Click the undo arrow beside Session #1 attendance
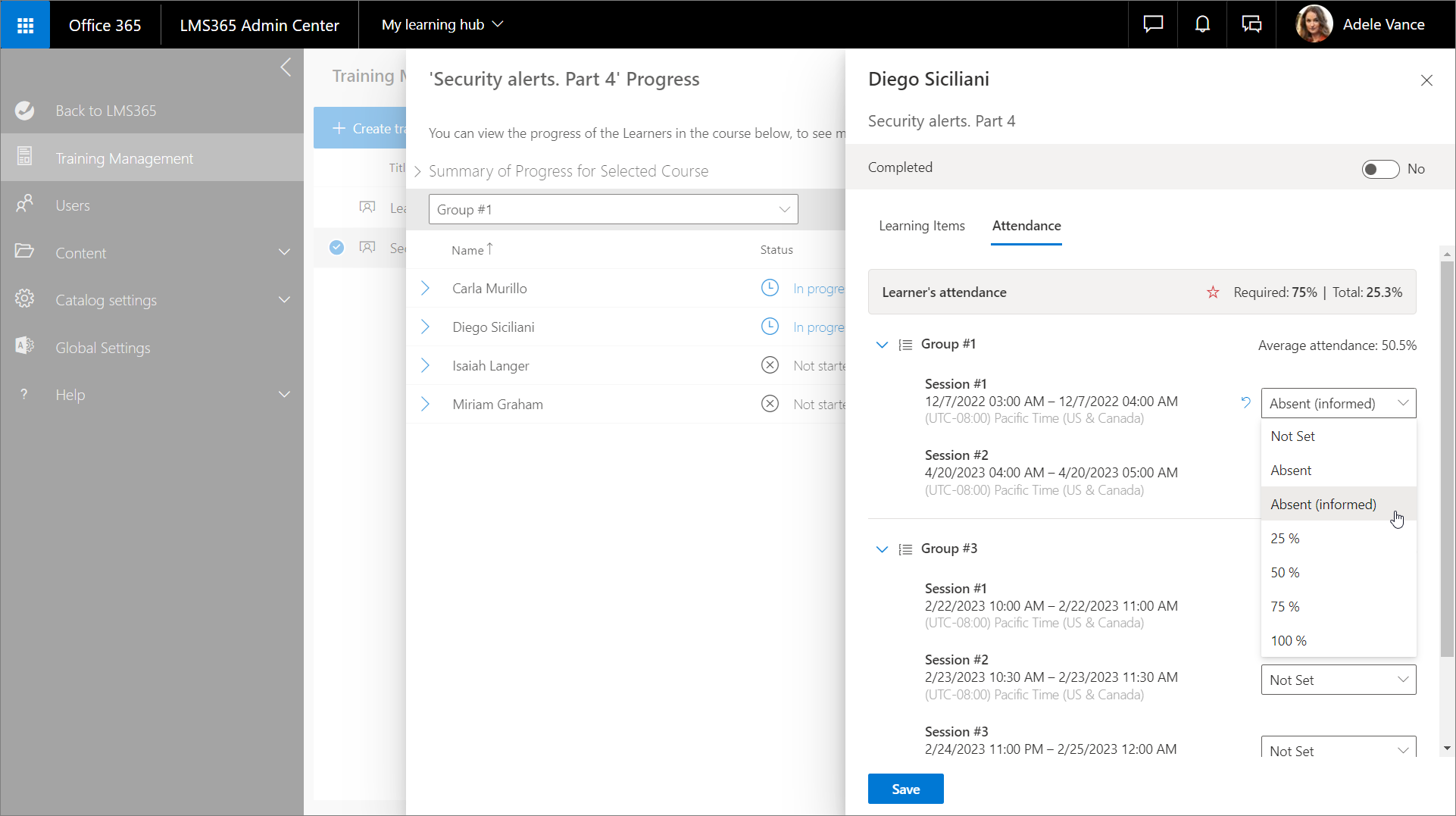This screenshot has height=816, width=1456. tap(1245, 402)
